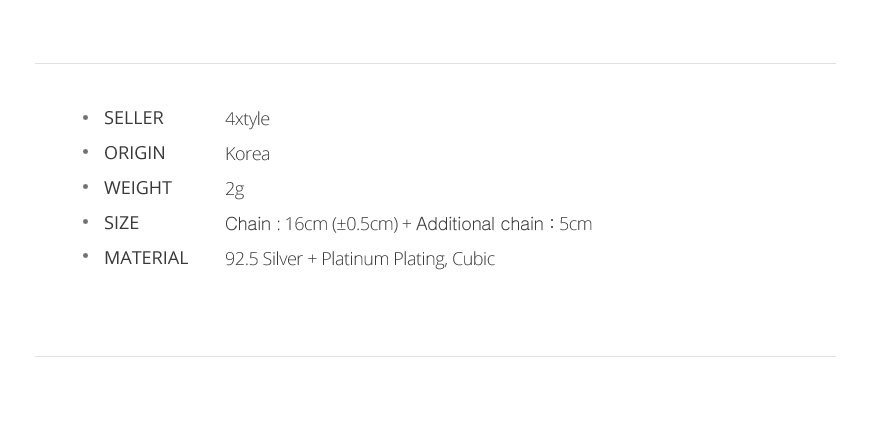Click the '16cm' chain length text
Image resolution: width=873 pixels, height=437 pixels.
(x=306, y=224)
